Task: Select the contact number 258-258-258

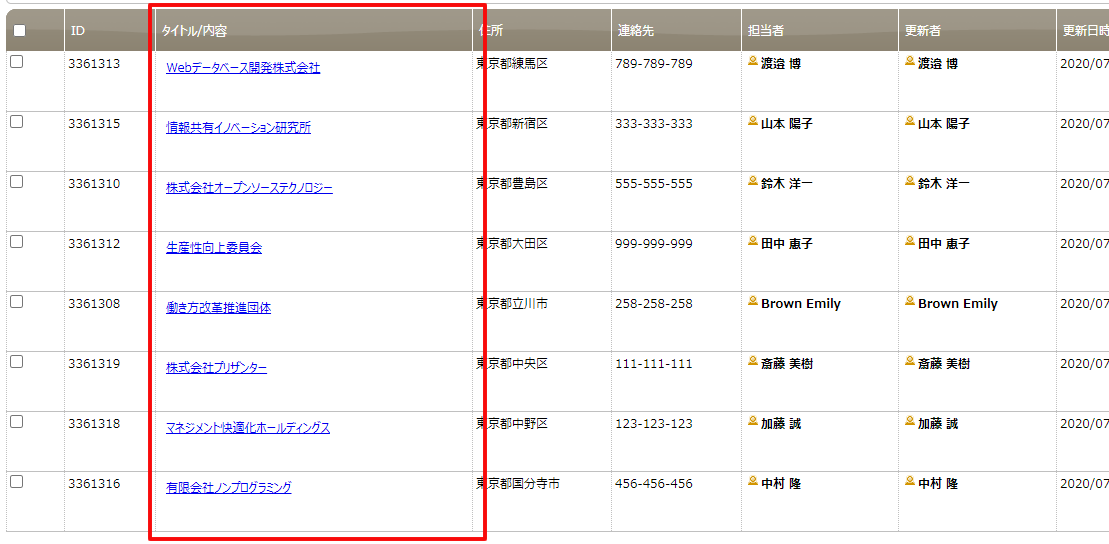Action: pos(654,304)
